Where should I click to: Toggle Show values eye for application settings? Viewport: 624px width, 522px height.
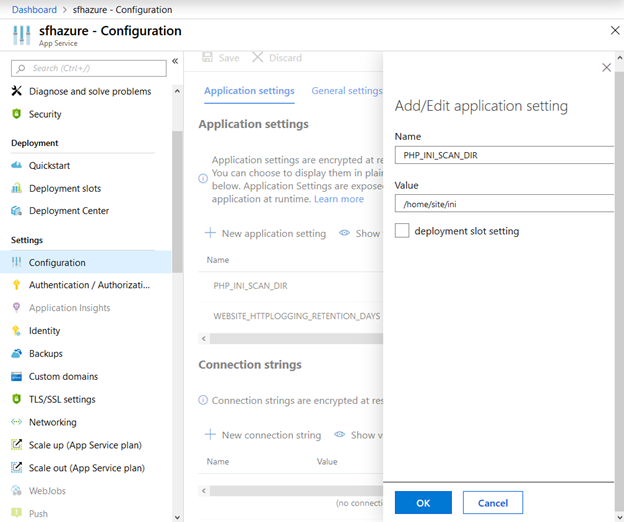click(344, 233)
